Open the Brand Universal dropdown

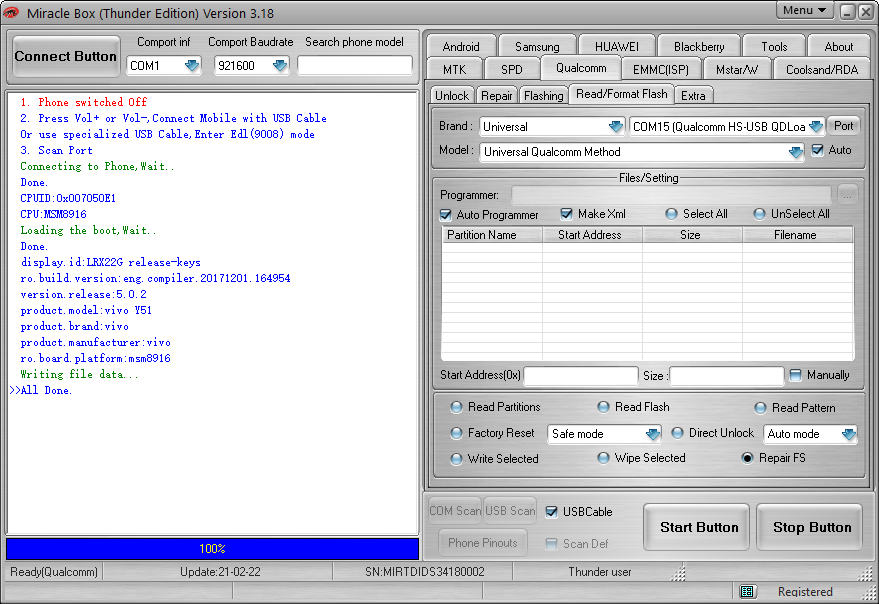616,127
